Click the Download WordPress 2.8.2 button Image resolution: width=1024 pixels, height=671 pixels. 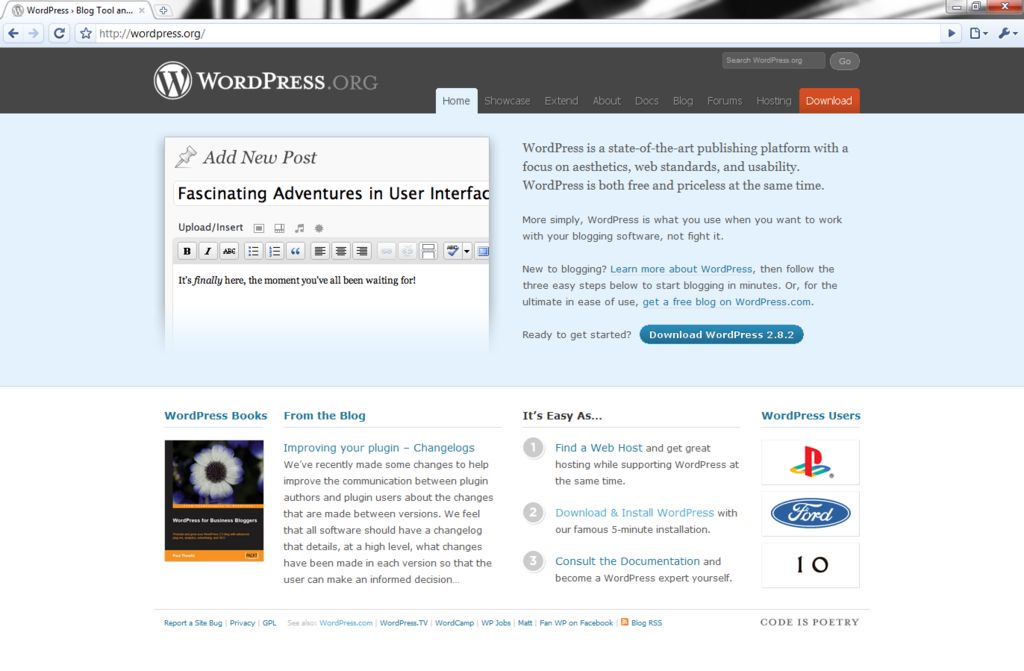click(x=721, y=335)
